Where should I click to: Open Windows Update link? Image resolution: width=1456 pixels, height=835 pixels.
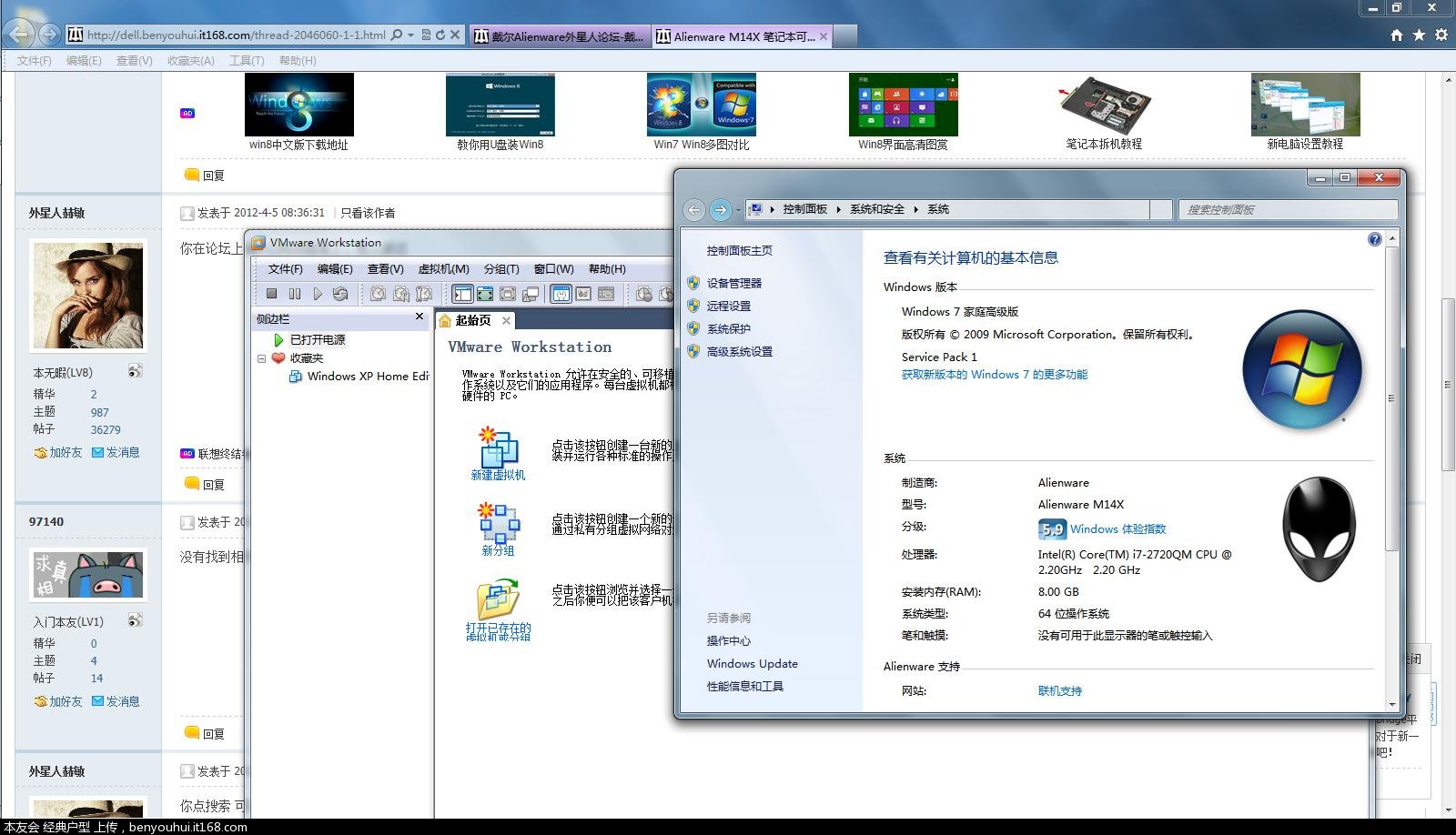pyautogui.click(x=752, y=664)
